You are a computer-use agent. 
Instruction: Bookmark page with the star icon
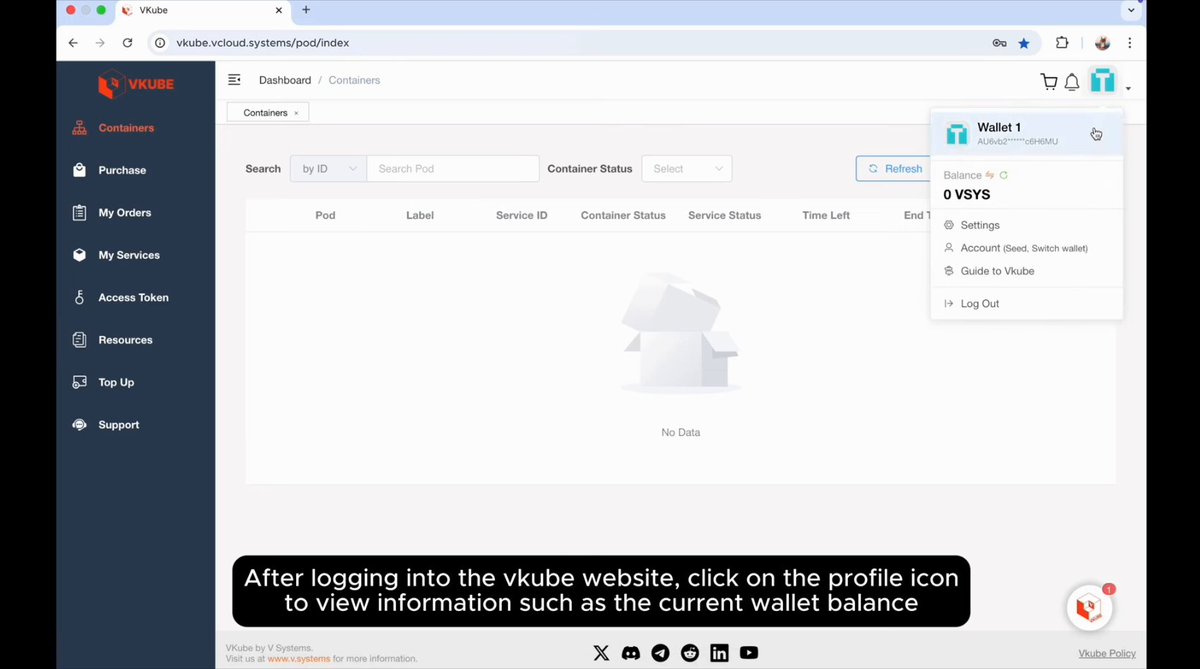[1024, 43]
